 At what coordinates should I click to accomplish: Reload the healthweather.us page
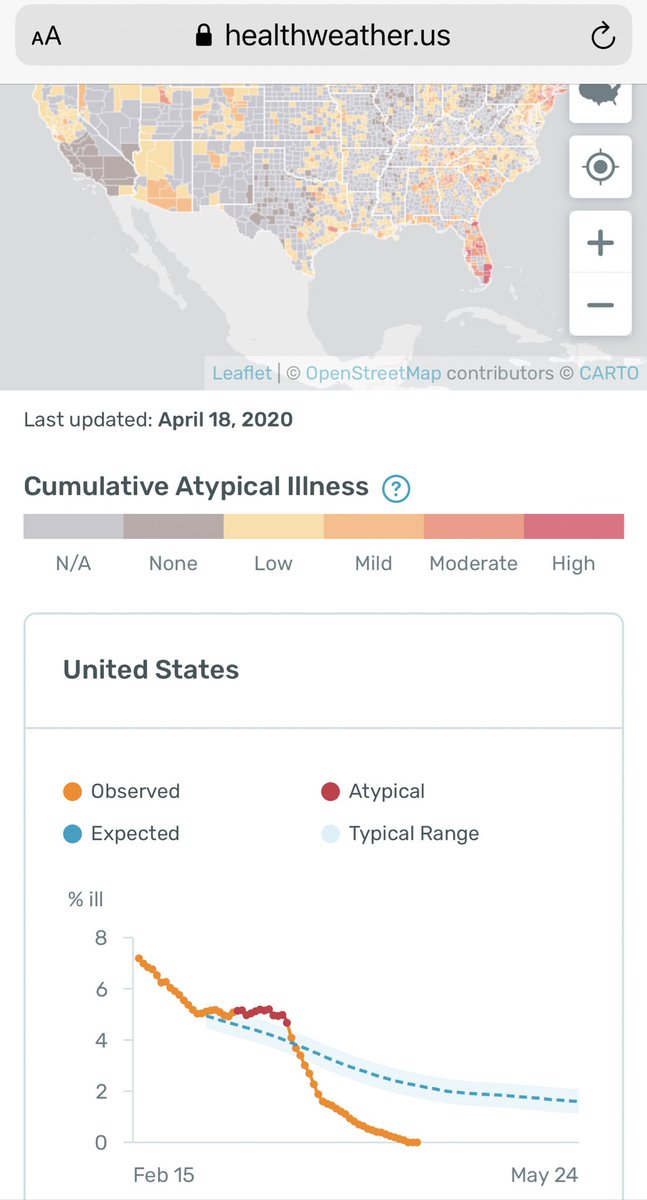(602, 37)
